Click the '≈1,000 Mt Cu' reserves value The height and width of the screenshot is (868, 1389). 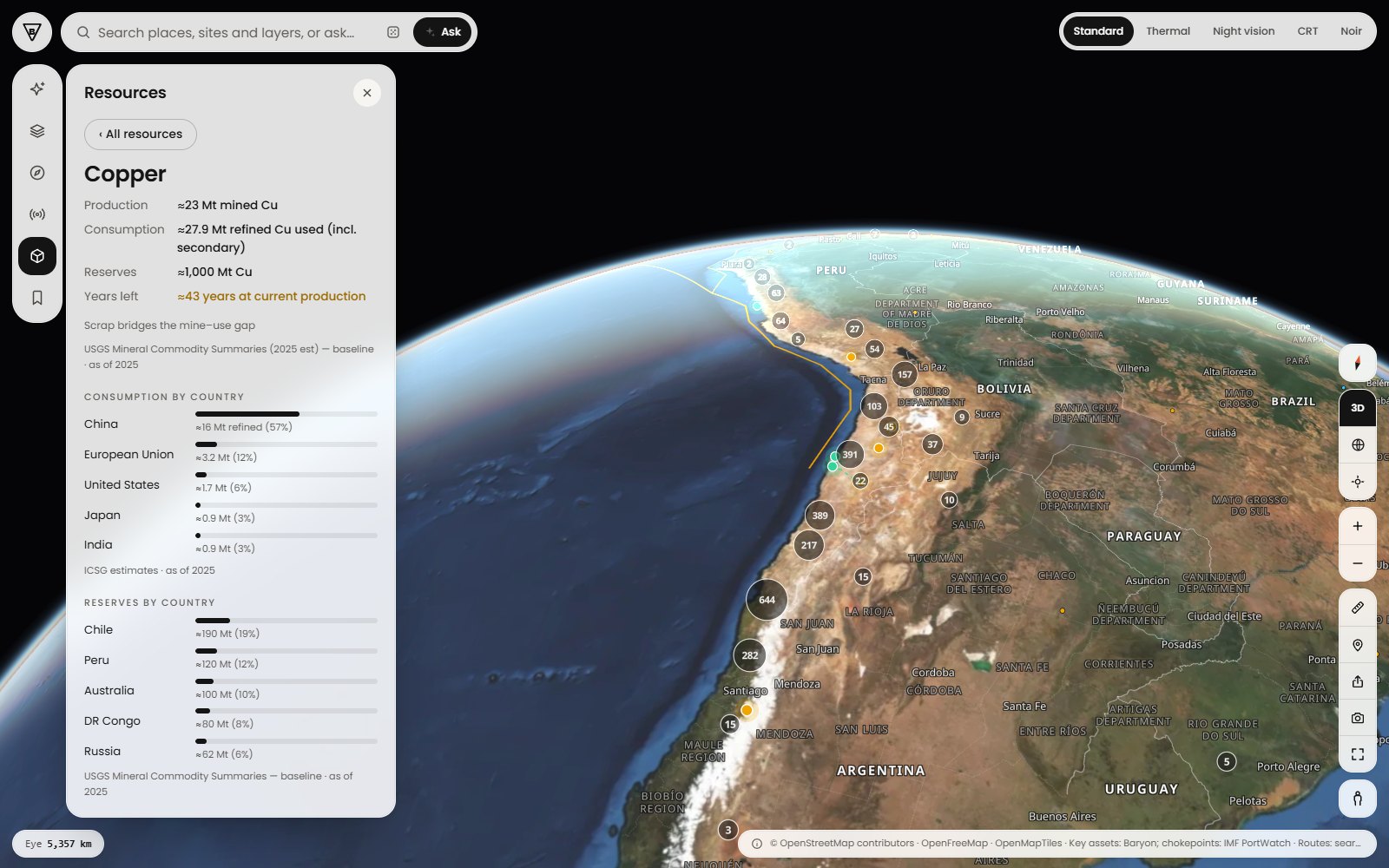[x=214, y=272]
